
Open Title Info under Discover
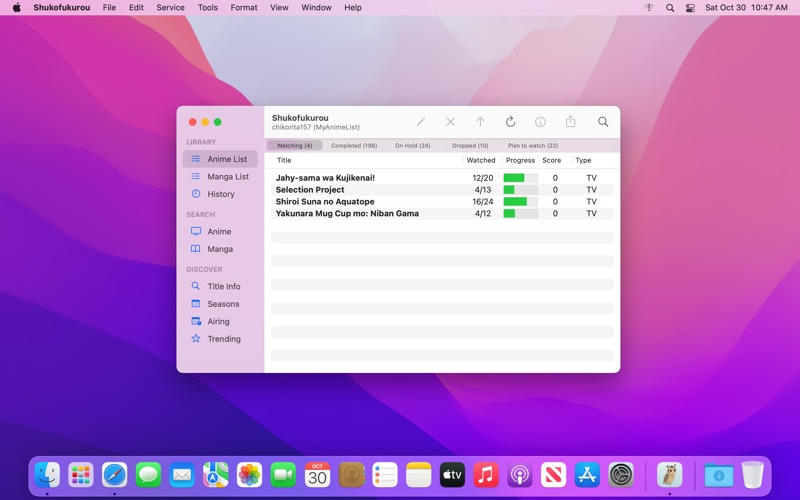tap(220, 286)
